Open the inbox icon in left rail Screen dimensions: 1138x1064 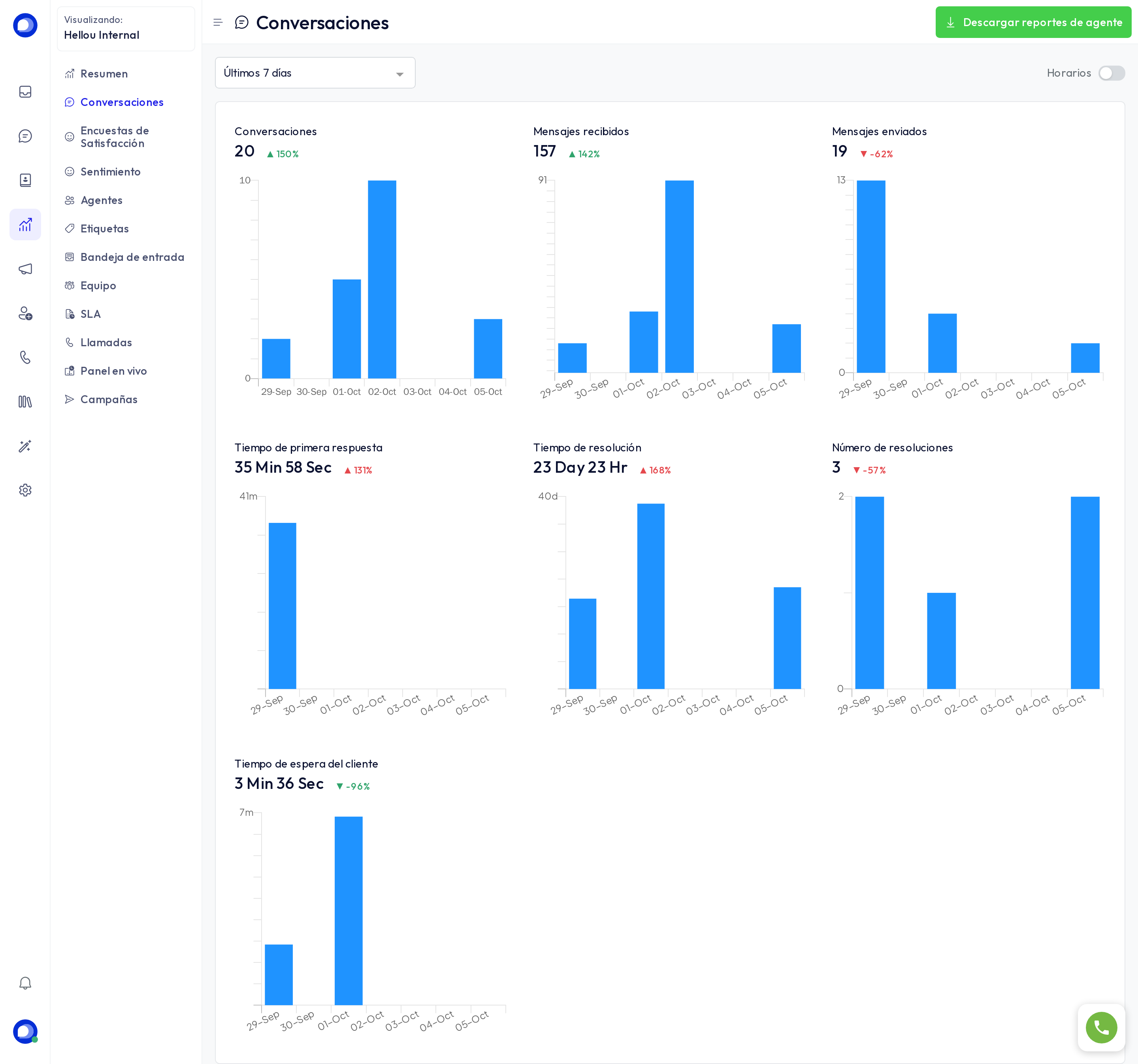point(25,92)
